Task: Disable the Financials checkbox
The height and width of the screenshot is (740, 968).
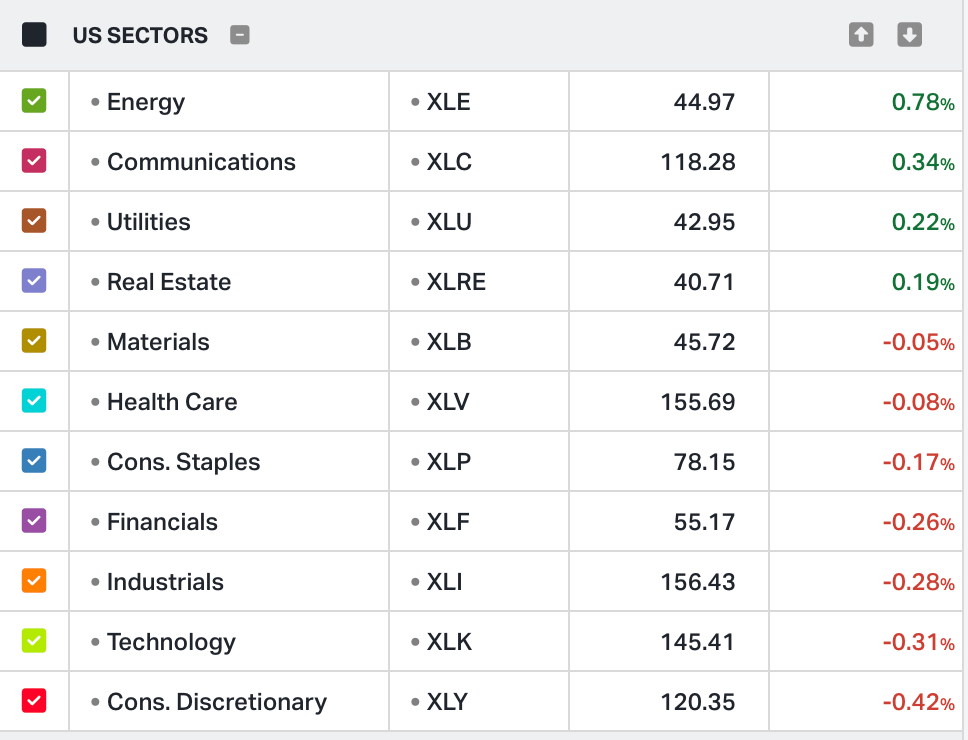Action: click(x=34, y=521)
